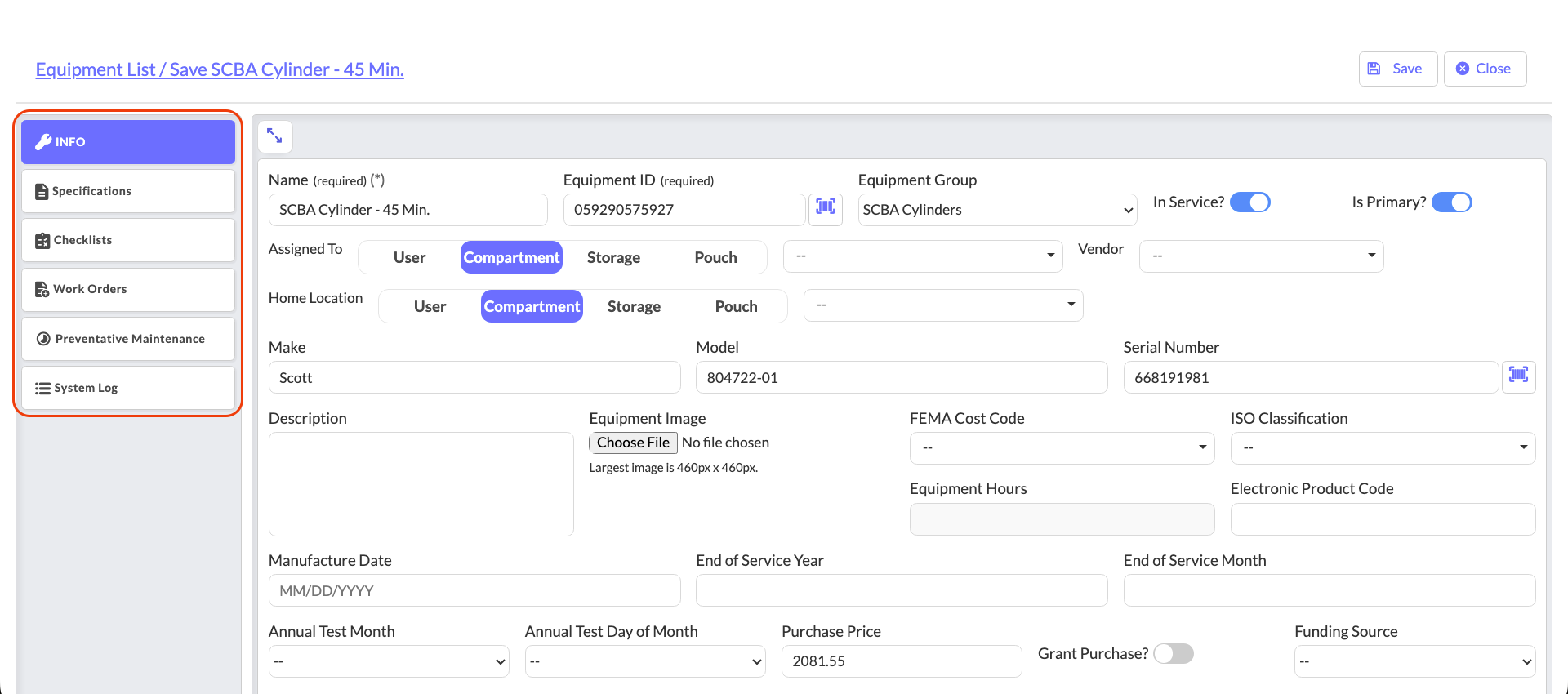The width and height of the screenshot is (1568, 694).
Task: Select Pouch in Assigned To options
Action: (715, 257)
